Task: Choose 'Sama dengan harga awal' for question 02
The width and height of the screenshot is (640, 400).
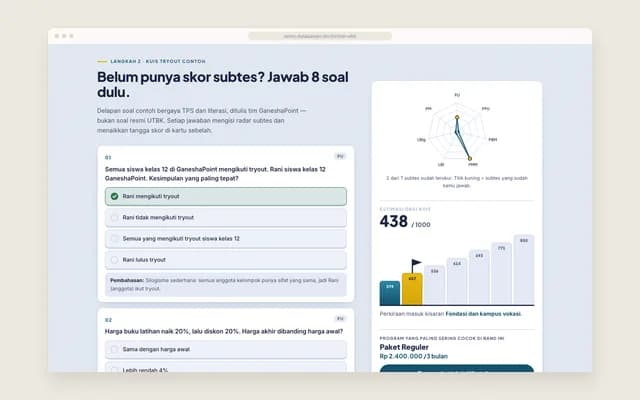Action: tap(226, 349)
